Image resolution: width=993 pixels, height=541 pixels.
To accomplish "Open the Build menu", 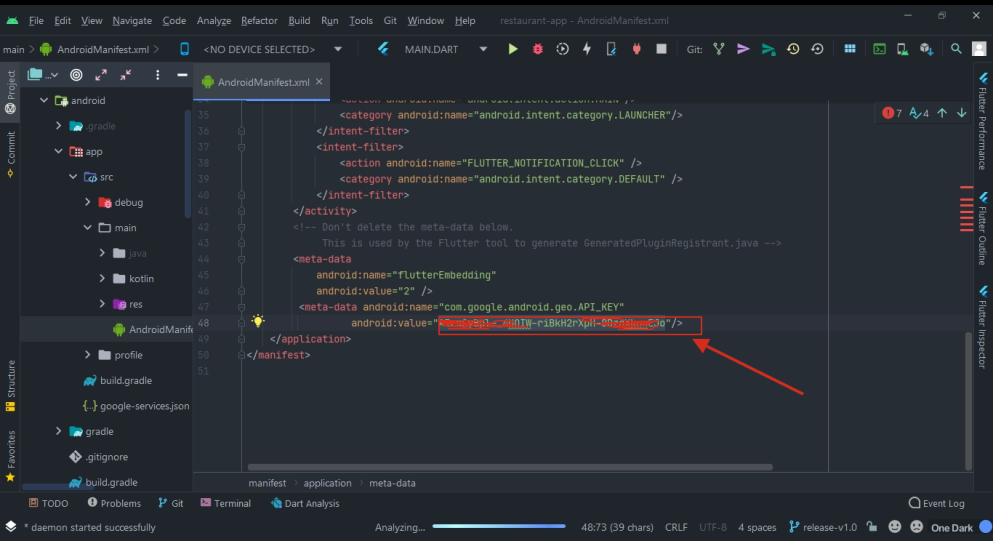I will pyautogui.click(x=299, y=20).
